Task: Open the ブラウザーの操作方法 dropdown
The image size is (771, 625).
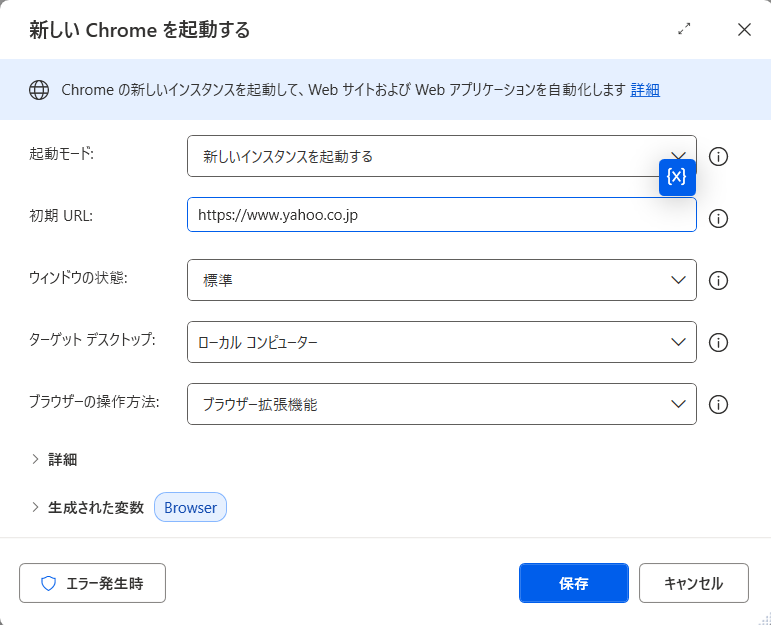Action: click(x=441, y=404)
